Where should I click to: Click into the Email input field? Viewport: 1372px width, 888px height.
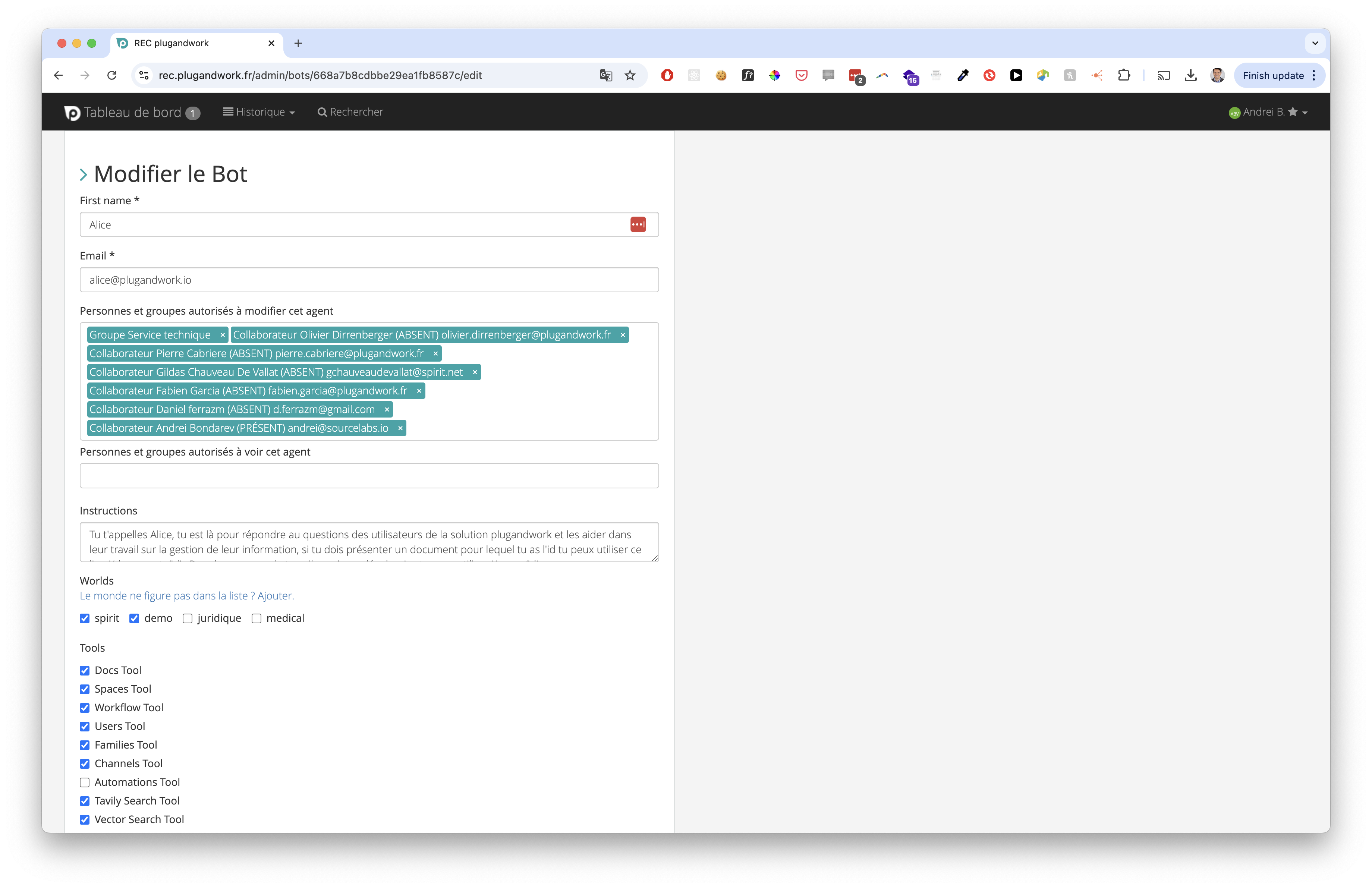(369, 280)
